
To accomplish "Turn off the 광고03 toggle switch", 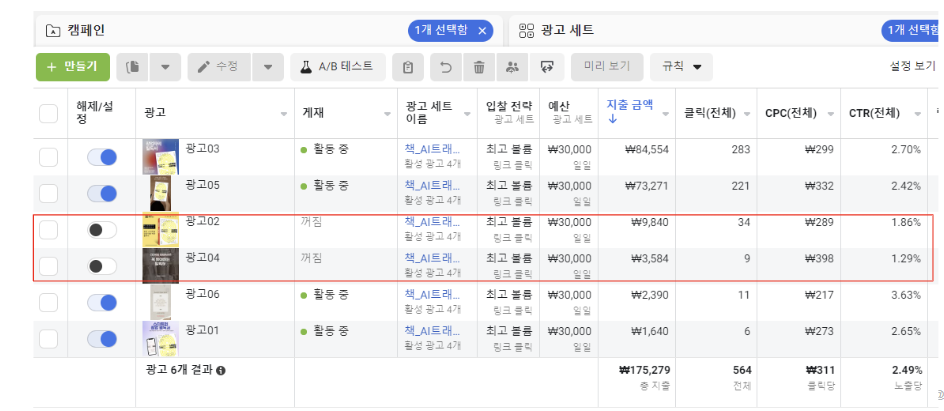I will pos(102,158).
